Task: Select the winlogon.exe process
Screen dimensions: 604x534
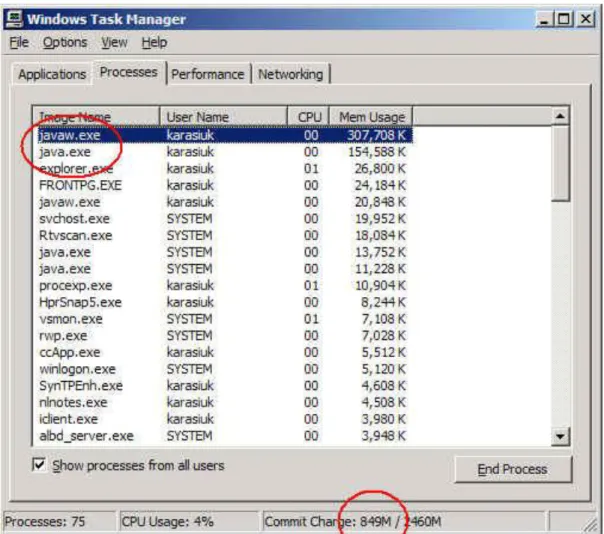Action: 223,369
